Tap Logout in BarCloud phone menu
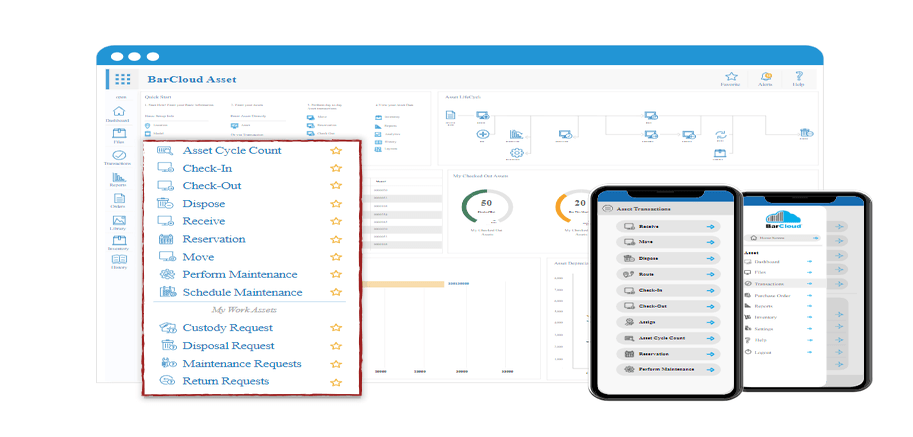The height and width of the screenshot is (437, 913). coord(778,352)
